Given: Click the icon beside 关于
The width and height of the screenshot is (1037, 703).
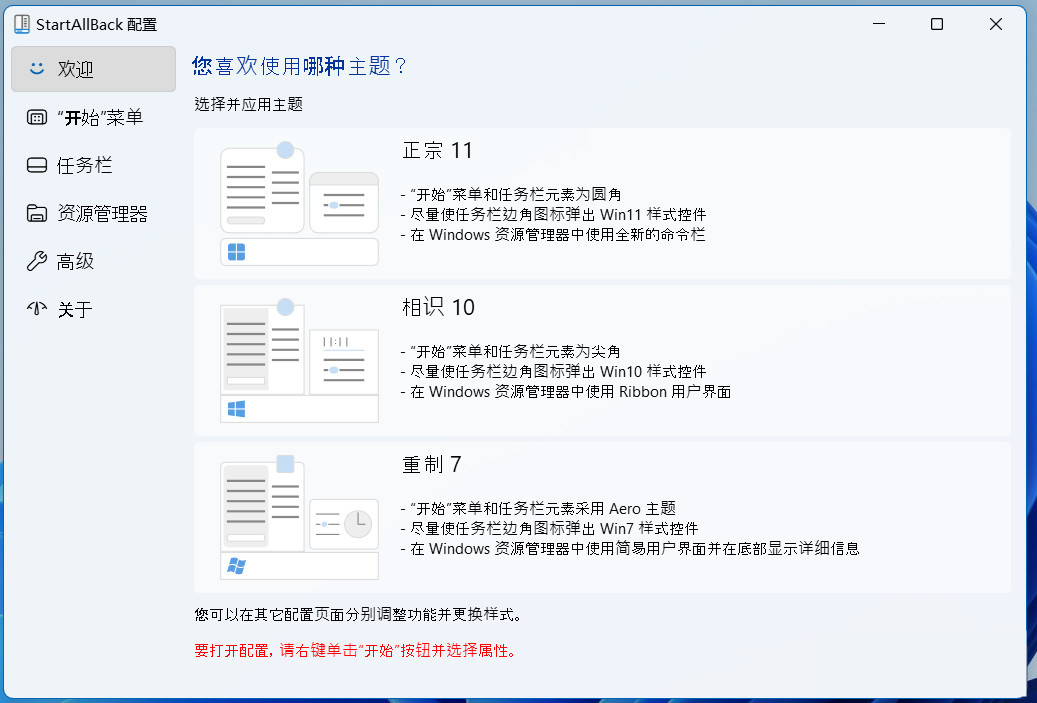Looking at the screenshot, I should coord(37,309).
